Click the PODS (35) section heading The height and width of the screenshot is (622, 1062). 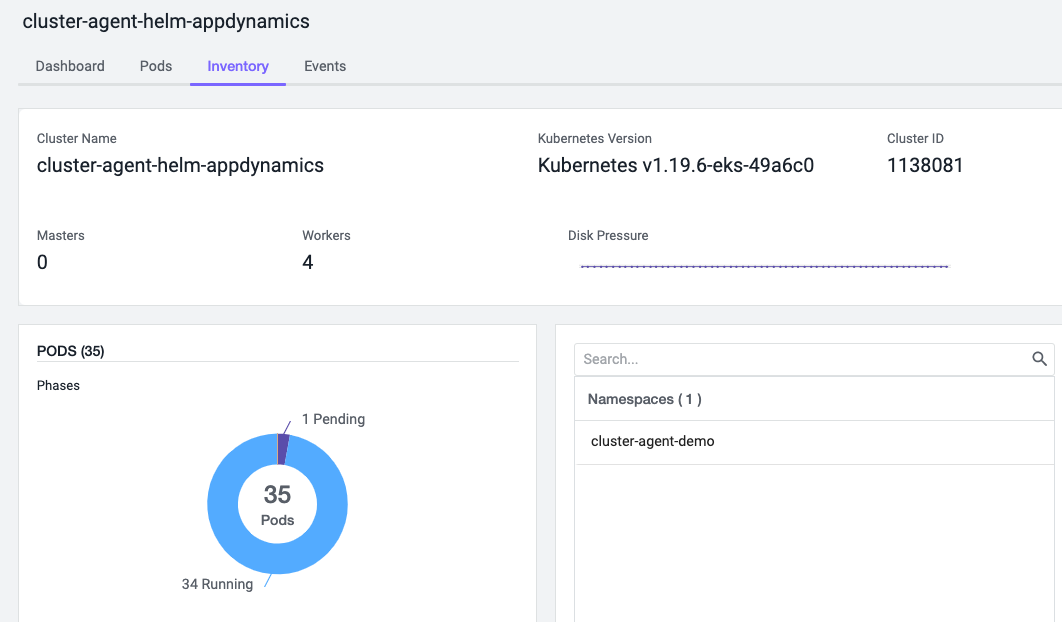70,351
